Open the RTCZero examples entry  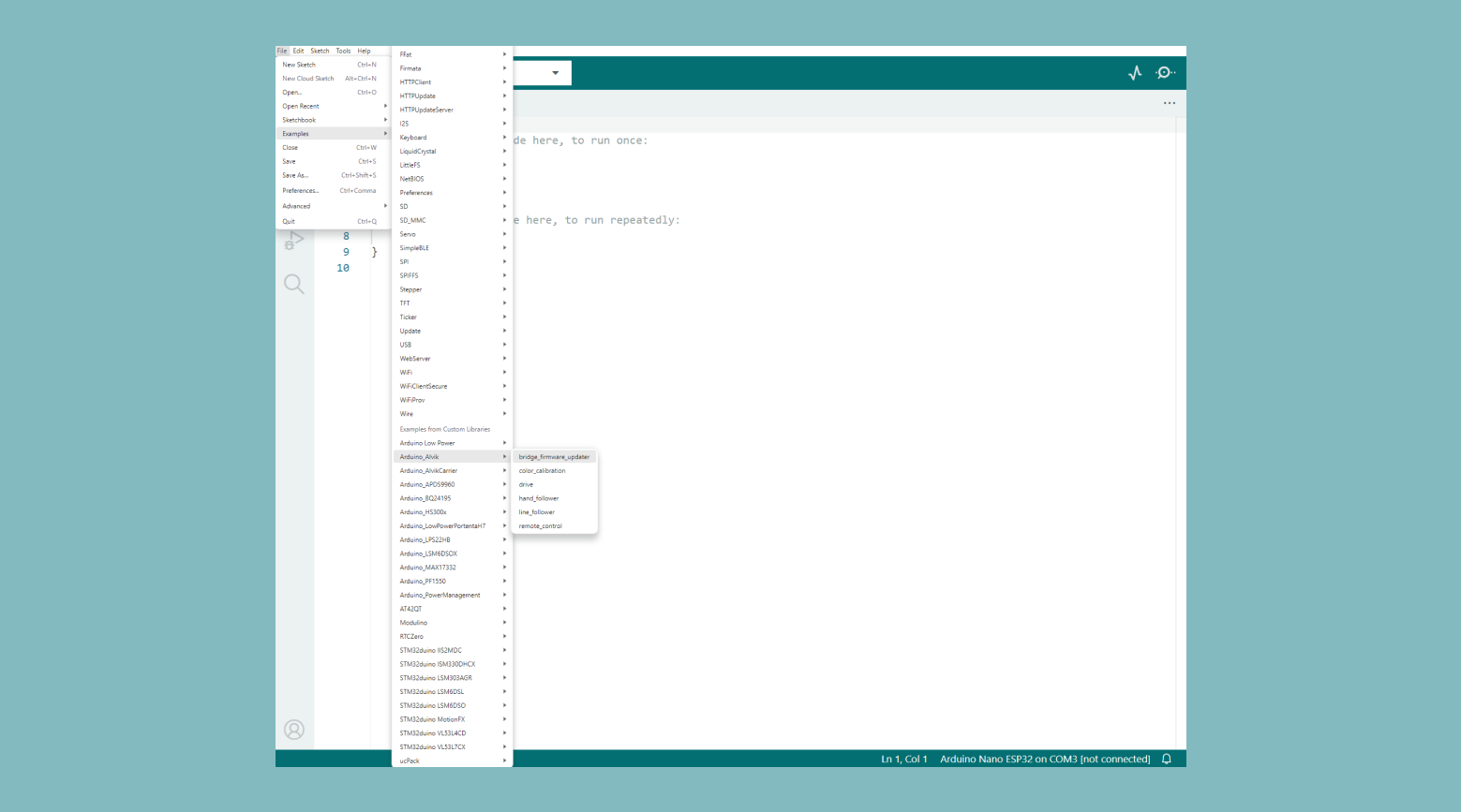[452, 637]
